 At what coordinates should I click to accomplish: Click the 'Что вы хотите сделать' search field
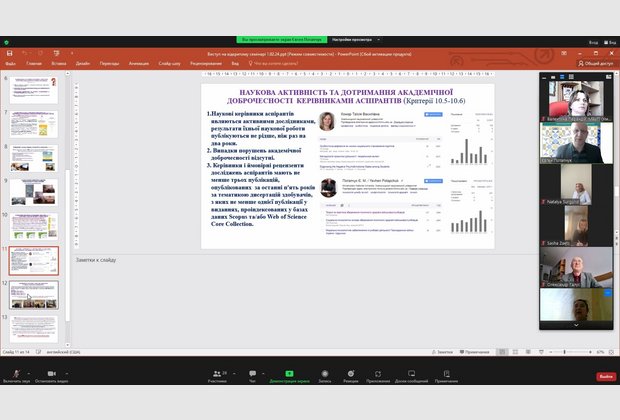click(x=273, y=63)
